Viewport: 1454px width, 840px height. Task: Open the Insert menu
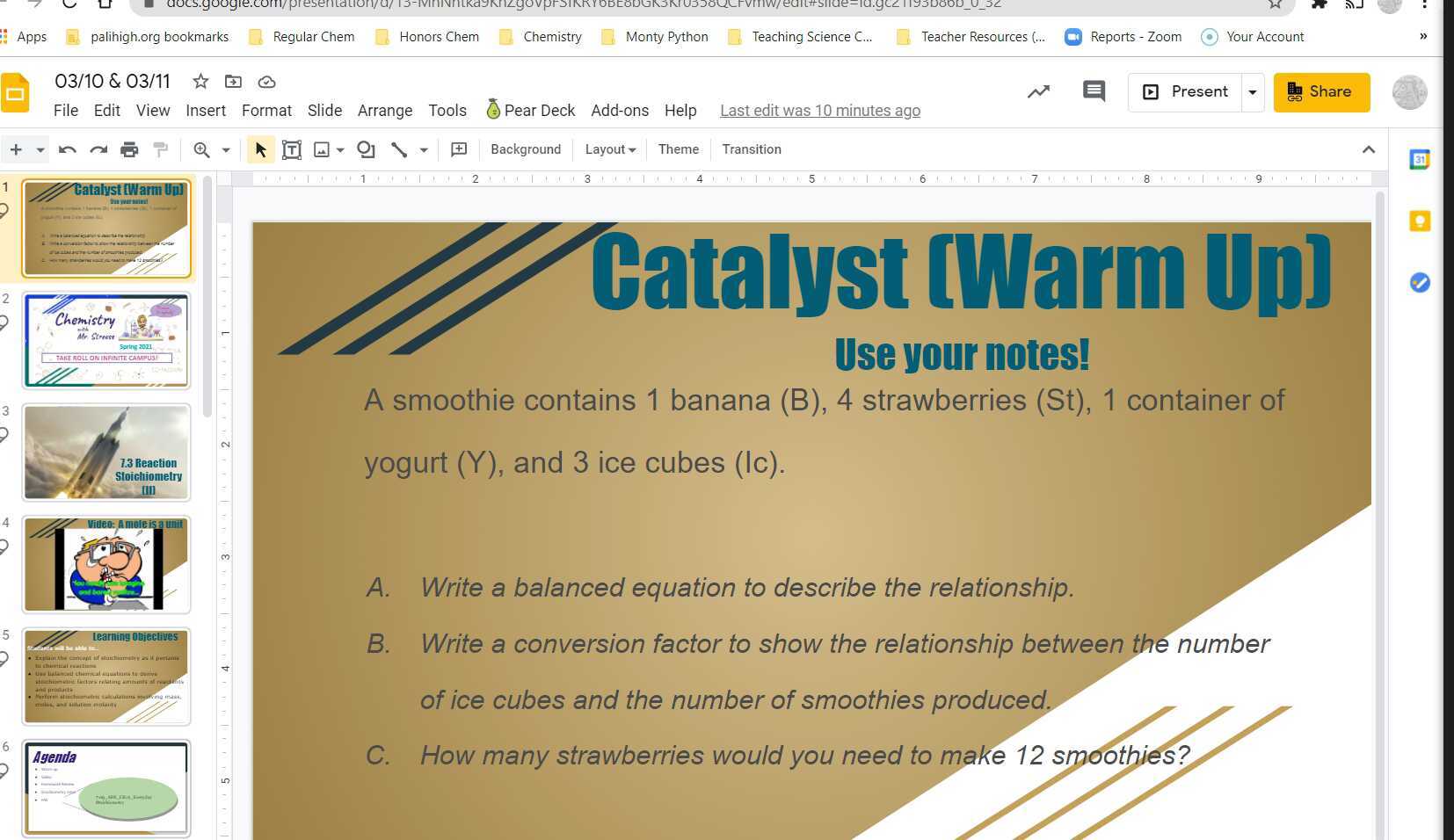click(x=206, y=110)
